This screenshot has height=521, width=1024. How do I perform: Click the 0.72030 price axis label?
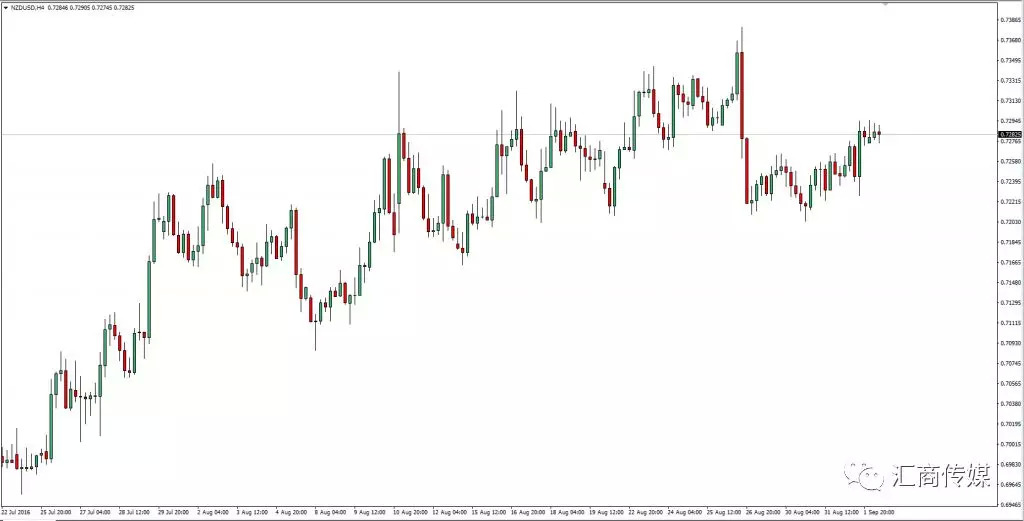pos(1009,222)
